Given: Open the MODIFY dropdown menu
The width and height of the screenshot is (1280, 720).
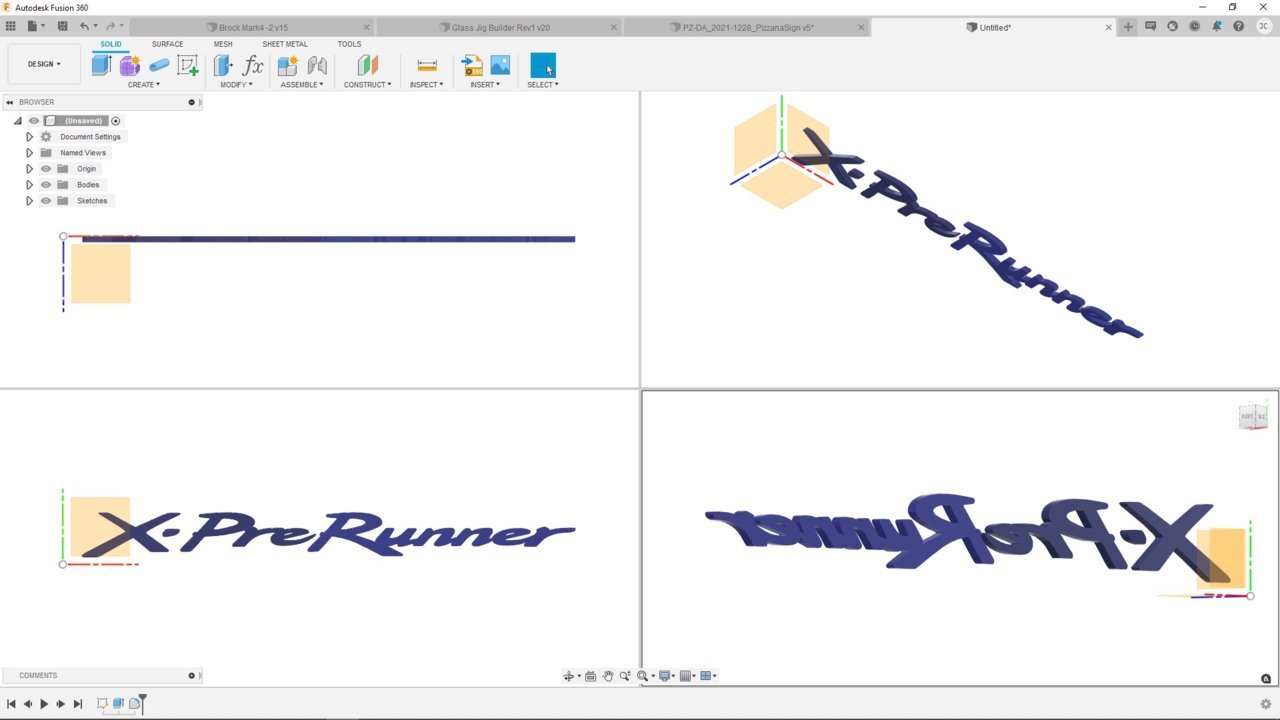Looking at the screenshot, I should (x=237, y=85).
